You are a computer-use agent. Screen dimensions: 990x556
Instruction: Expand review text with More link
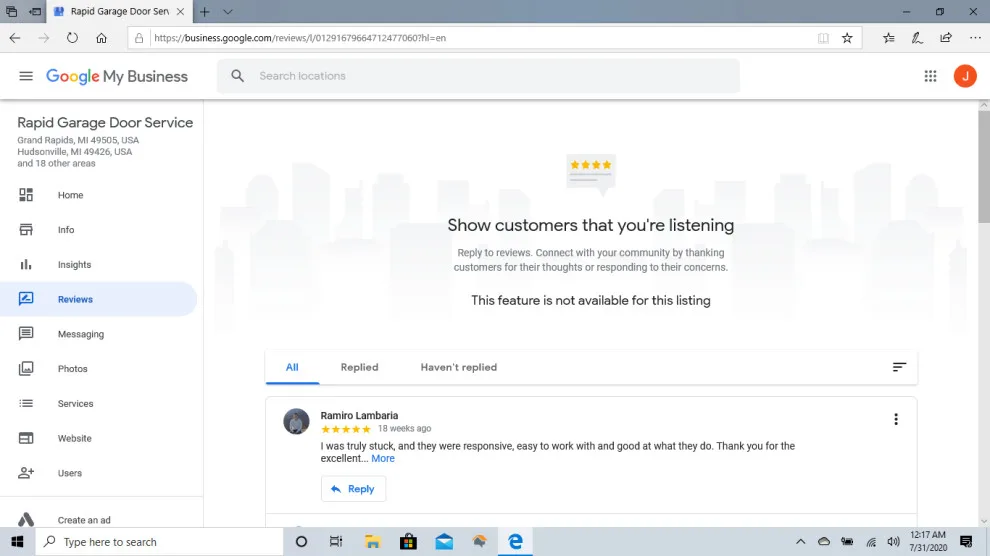pos(383,458)
